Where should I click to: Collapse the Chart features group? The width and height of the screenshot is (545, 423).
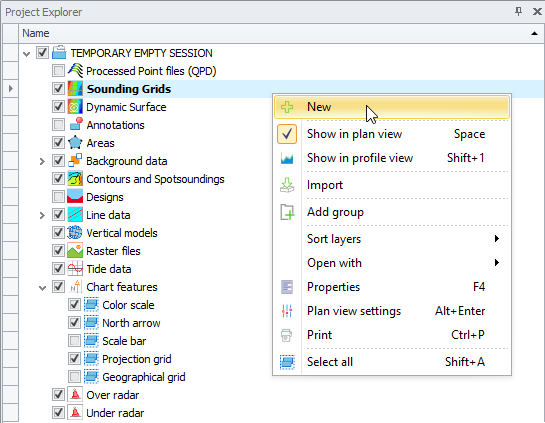click(42, 288)
